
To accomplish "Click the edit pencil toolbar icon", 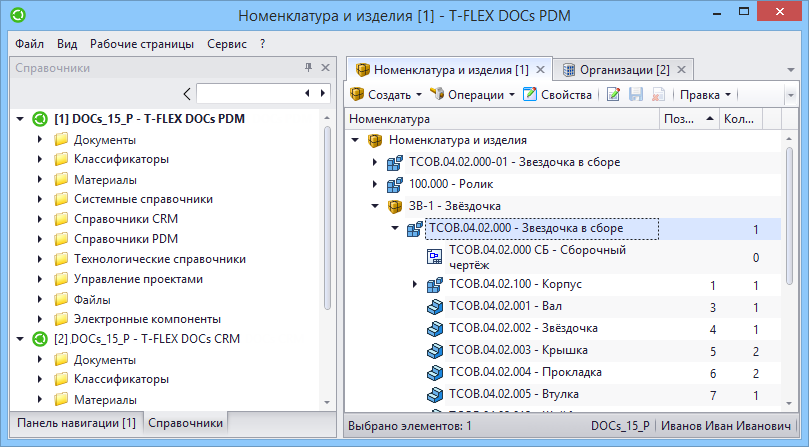I will click(x=613, y=94).
